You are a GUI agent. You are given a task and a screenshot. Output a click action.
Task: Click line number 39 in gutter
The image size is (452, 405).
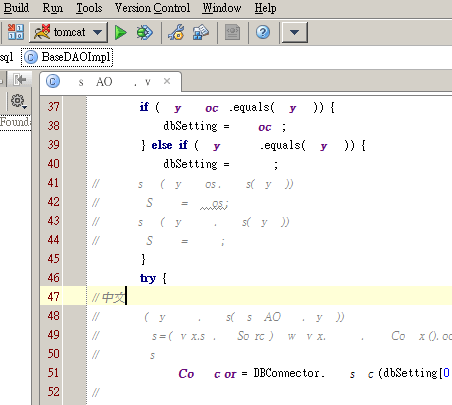pyautogui.click(x=53, y=145)
